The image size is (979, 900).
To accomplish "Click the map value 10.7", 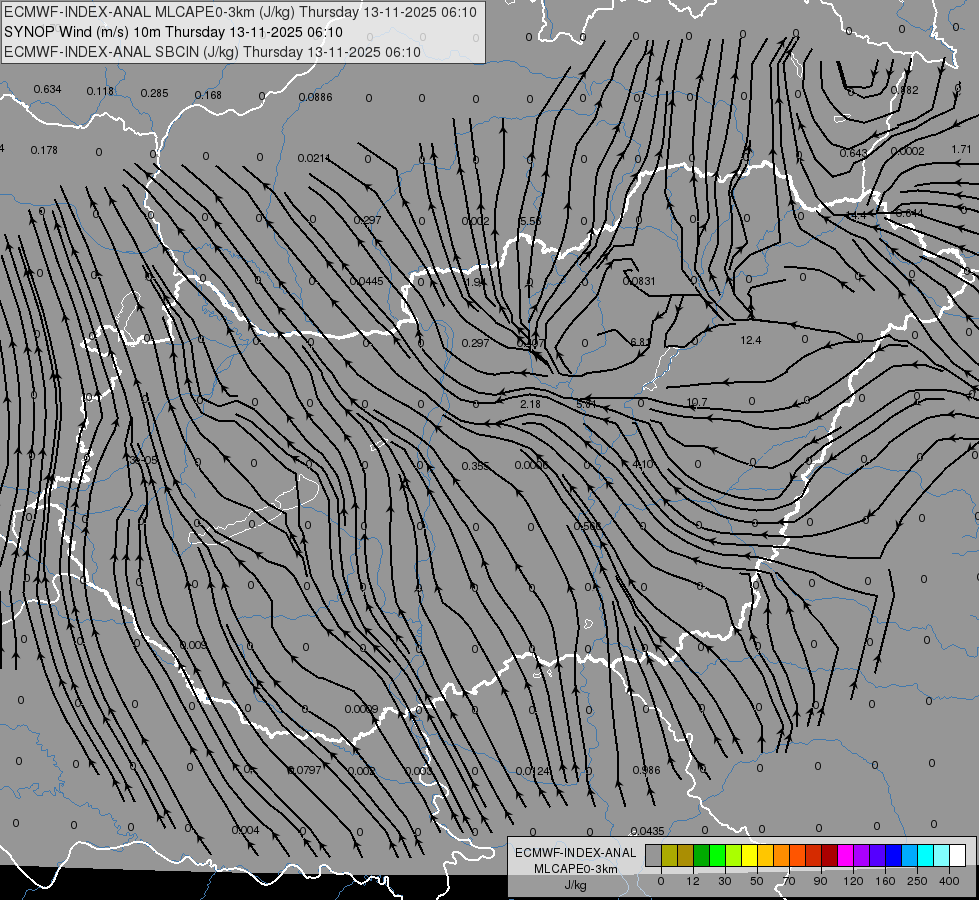I will tap(697, 402).
